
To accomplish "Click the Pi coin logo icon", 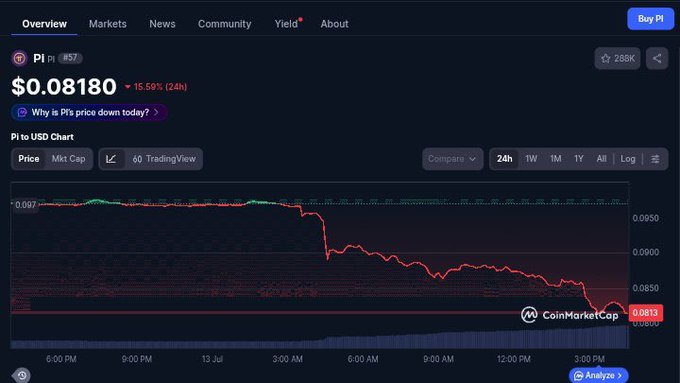I will click(19, 58).
